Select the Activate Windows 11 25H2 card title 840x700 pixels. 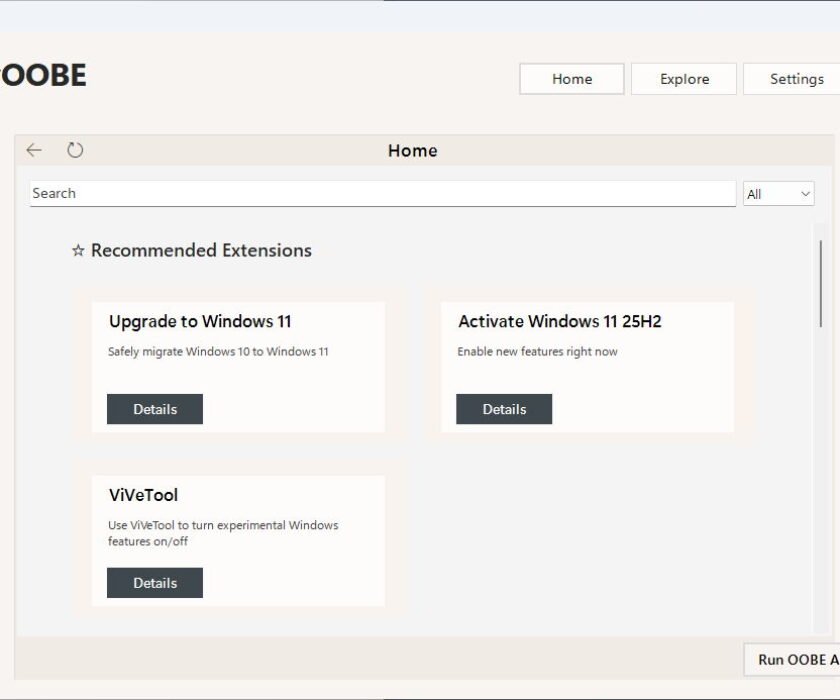click(559, 322)
